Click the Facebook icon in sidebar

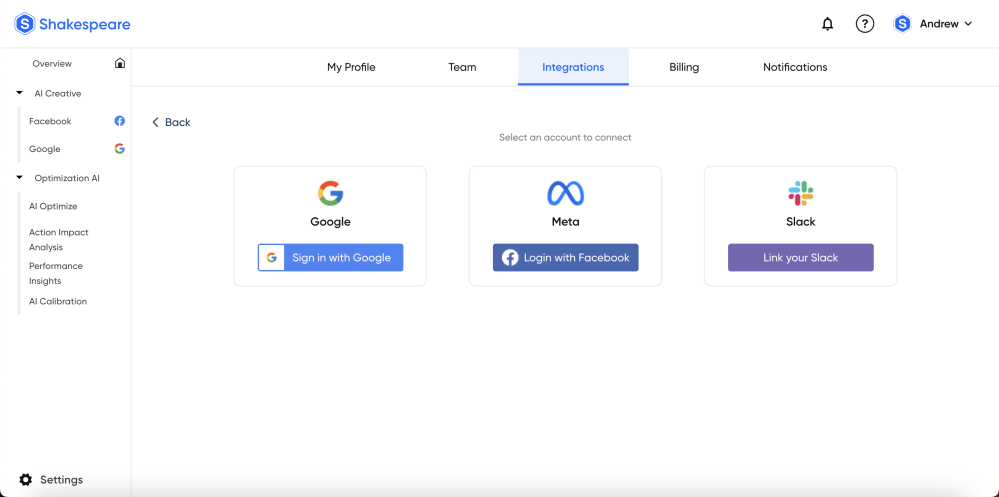click(119, 121)
